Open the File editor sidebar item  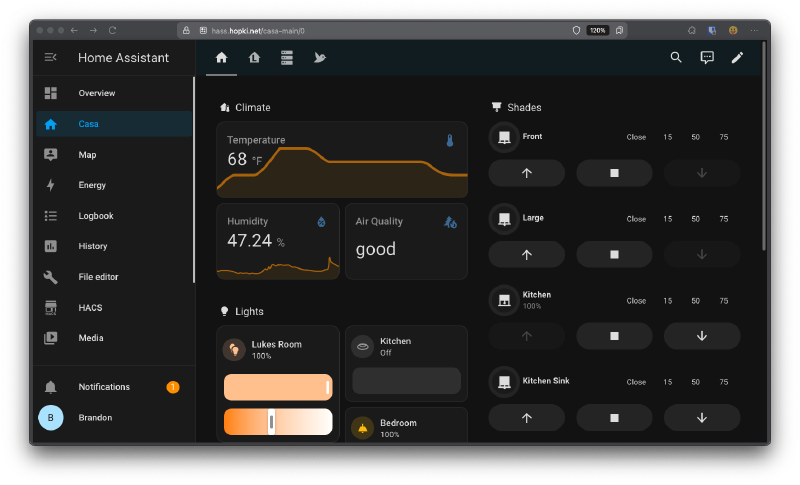coord(98,277)
